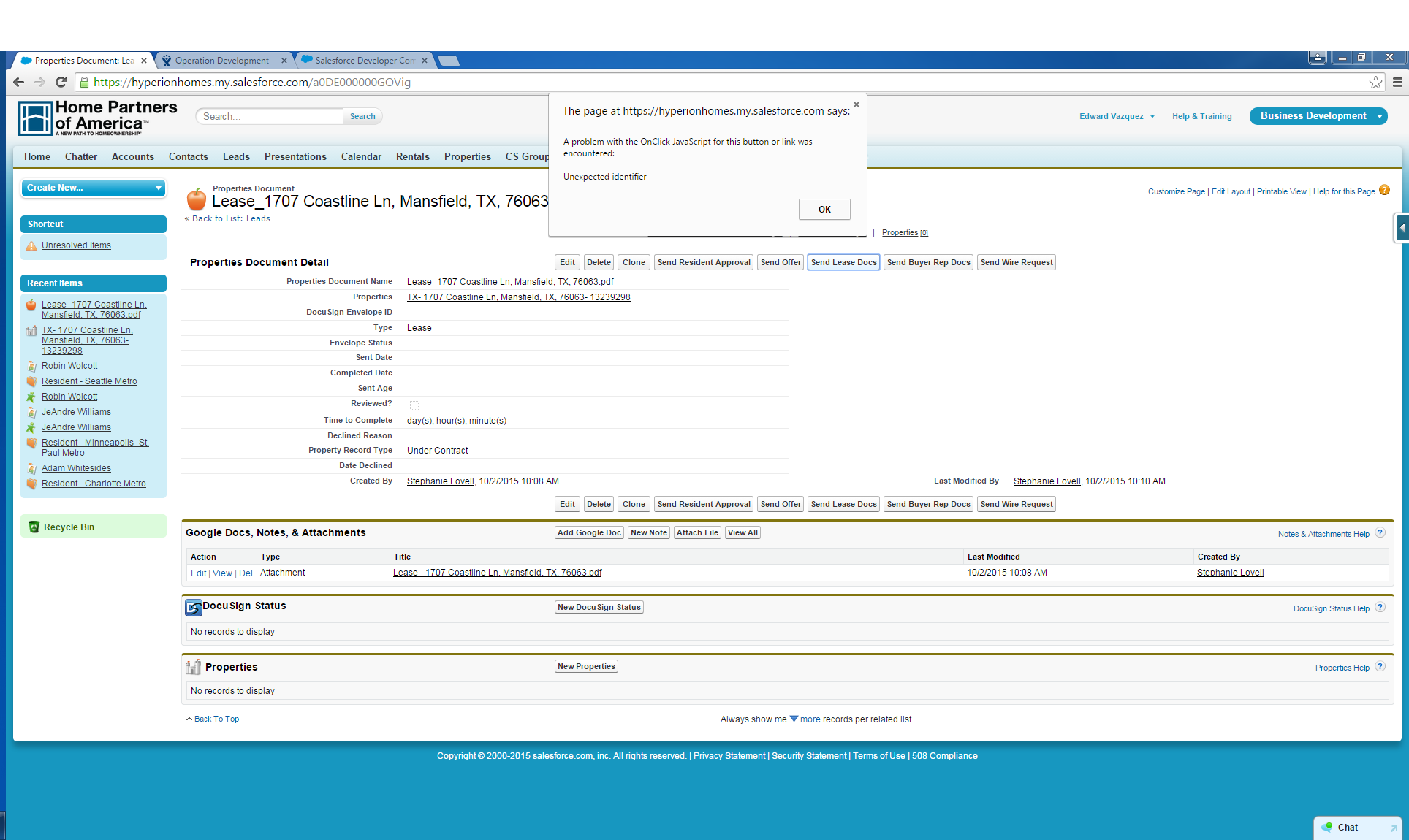
Task: Click the top Send Wire Request button
Action: pyautogui.click(x=1016, y=262)
